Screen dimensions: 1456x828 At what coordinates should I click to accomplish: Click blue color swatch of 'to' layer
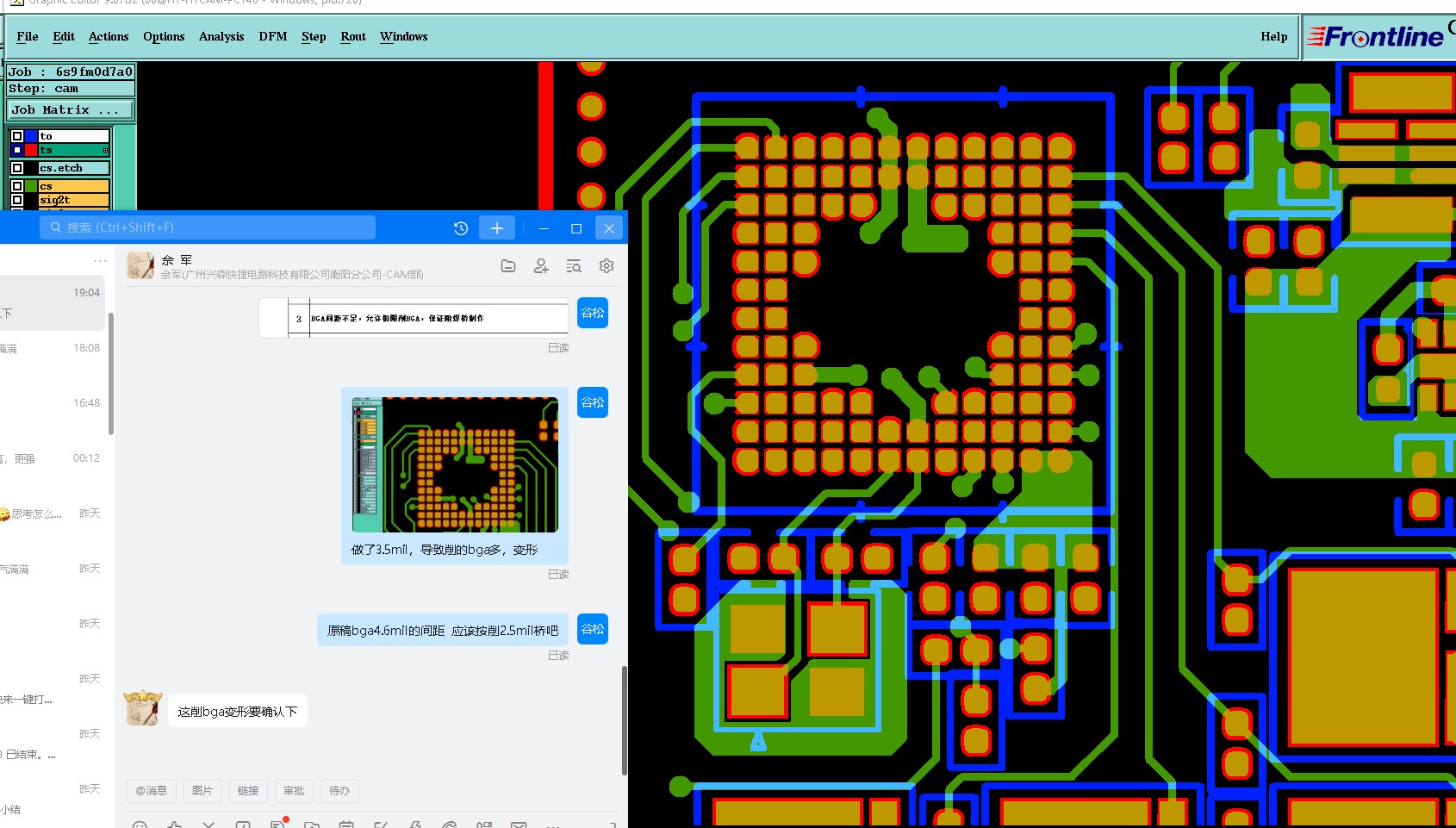[x=32, y=136]
